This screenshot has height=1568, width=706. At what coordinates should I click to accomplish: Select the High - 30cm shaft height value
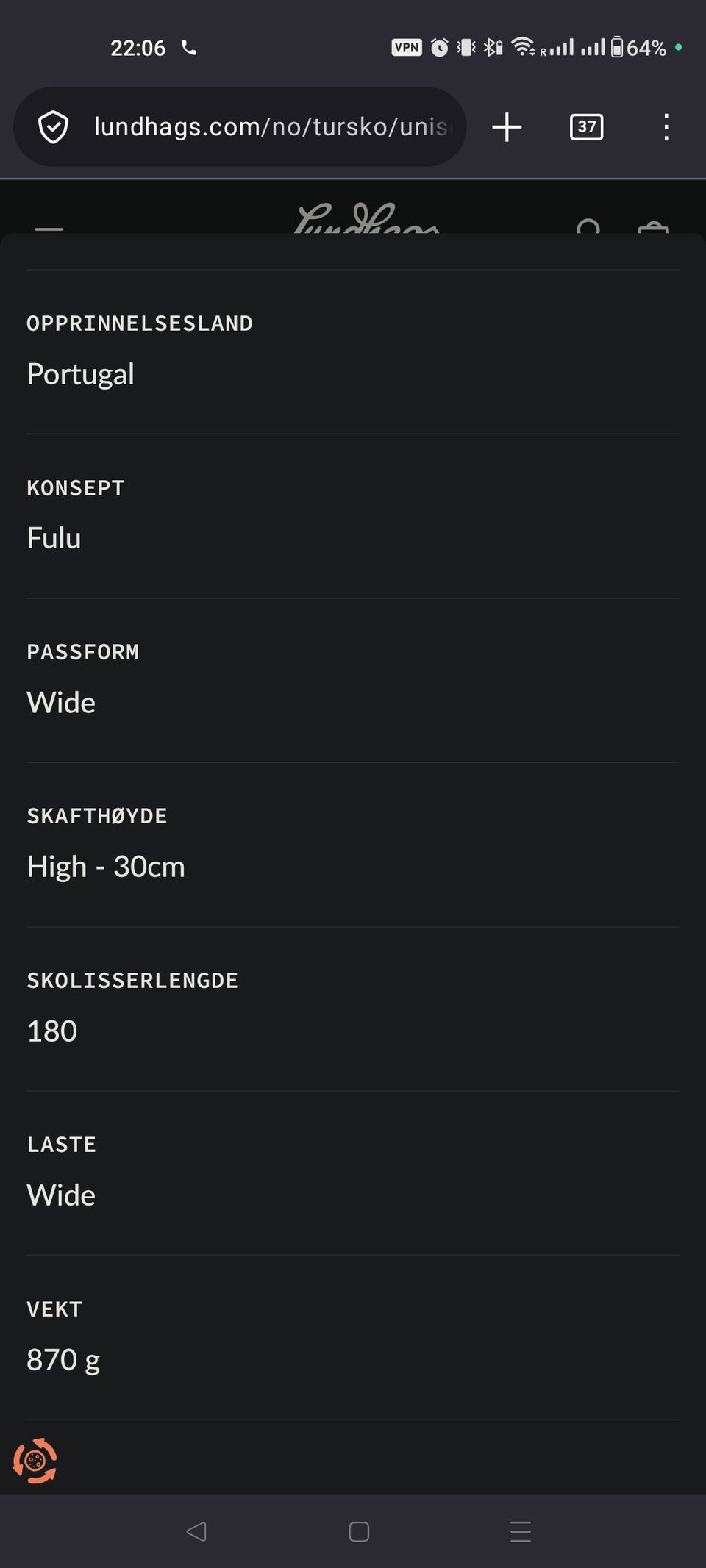coord(106,867)
